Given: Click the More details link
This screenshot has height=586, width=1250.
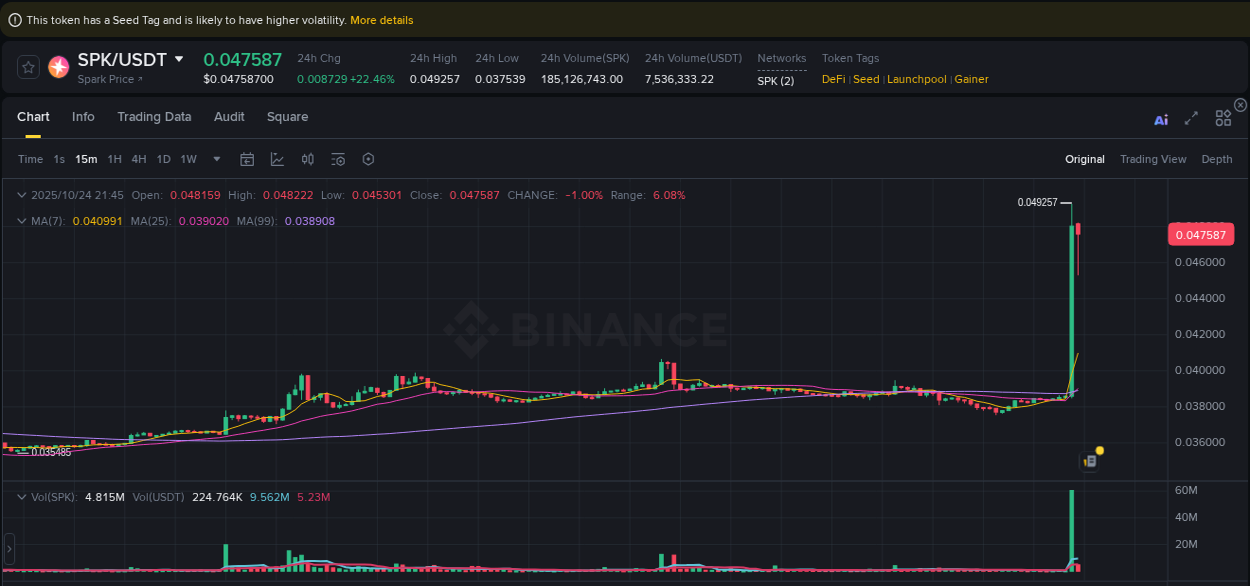Looking at the screenshot, I should tap(382, 19).
